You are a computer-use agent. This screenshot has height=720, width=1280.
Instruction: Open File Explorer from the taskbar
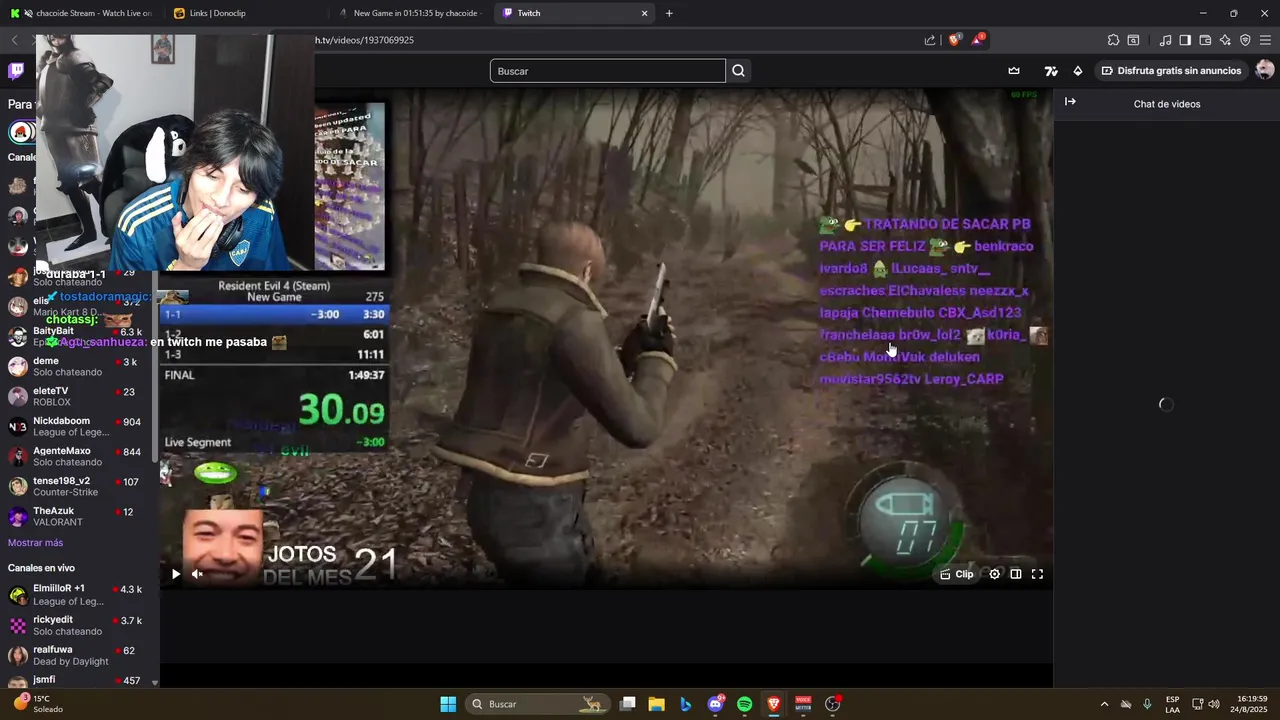click(656, 704)
